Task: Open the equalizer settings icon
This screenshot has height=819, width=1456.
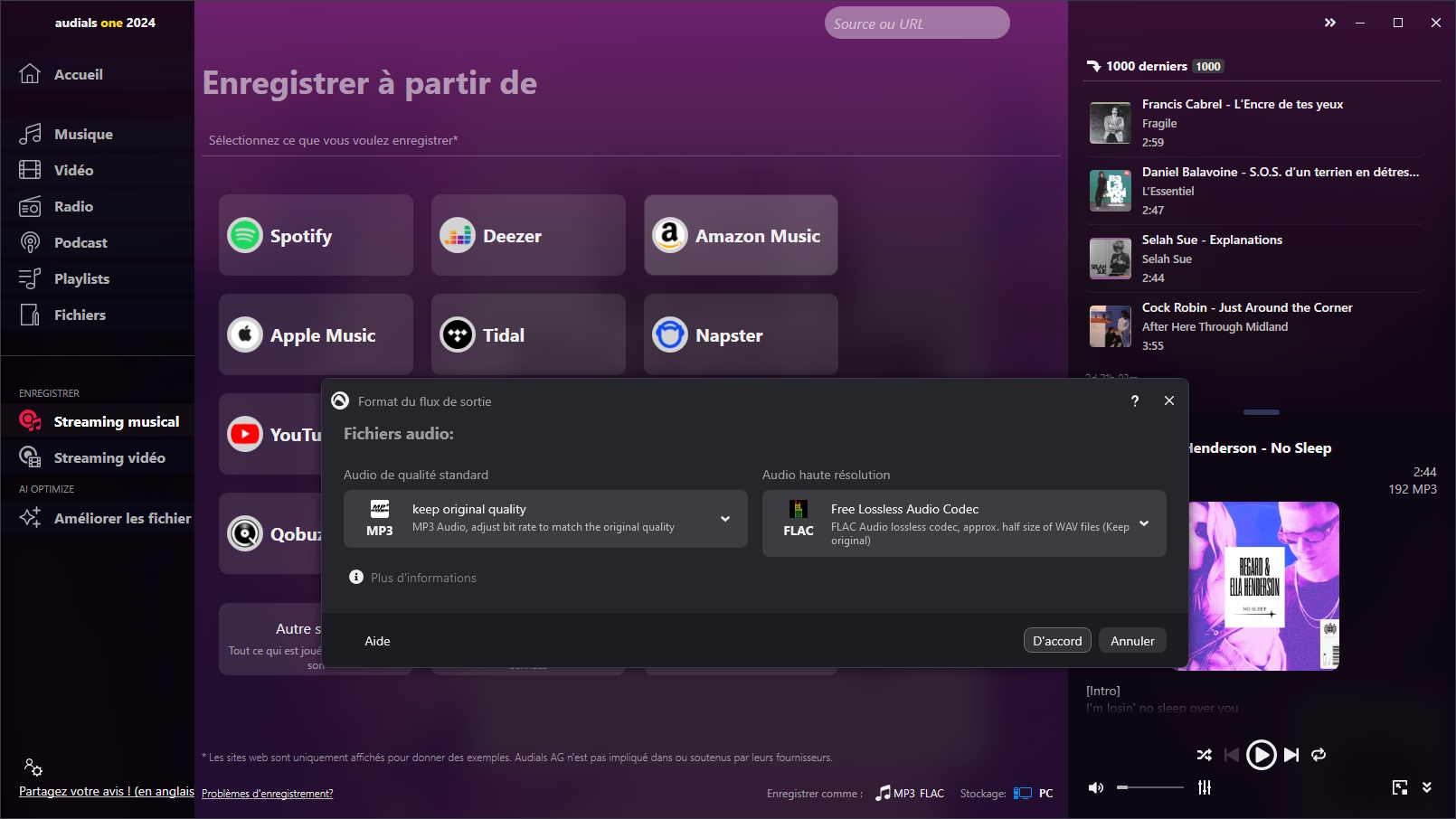Action: 1205,787
